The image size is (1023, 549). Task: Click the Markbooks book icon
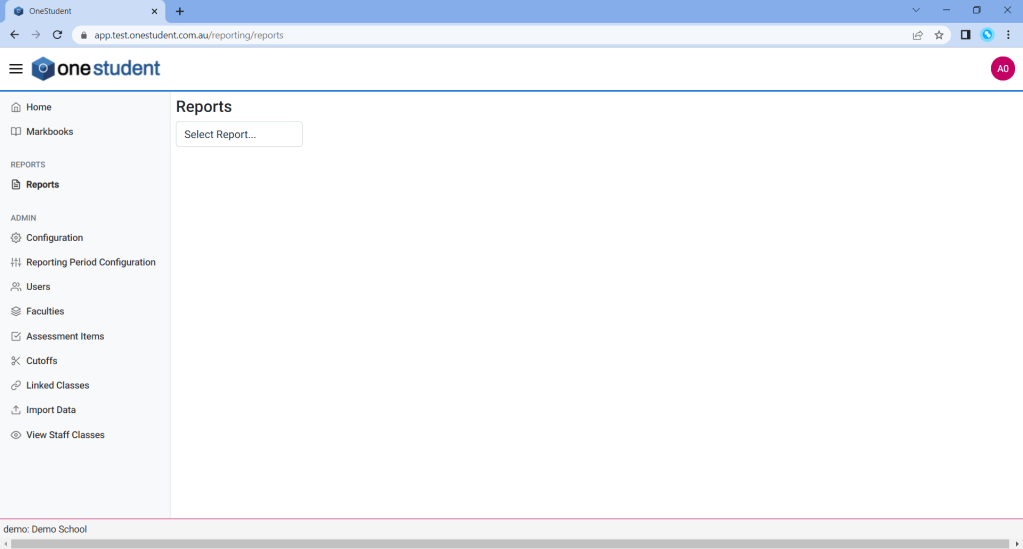tap(16, 132)
